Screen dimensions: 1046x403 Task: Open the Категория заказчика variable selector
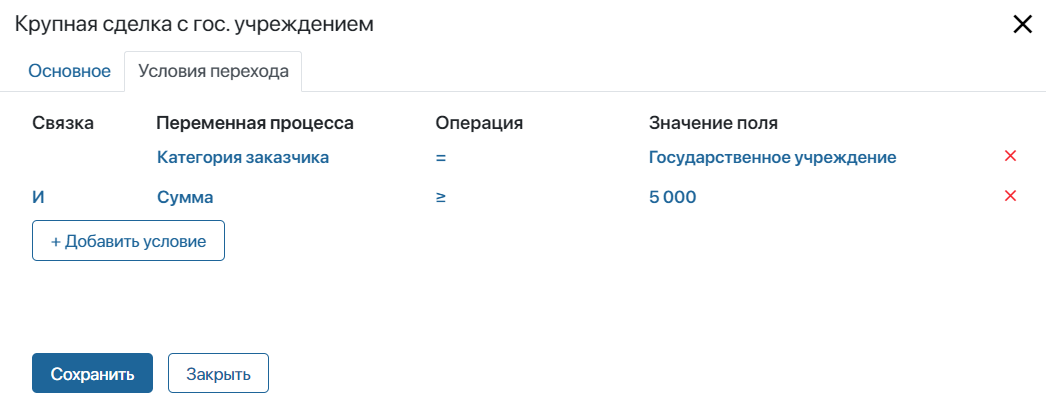pyautogui.click(x=243, y=158)
